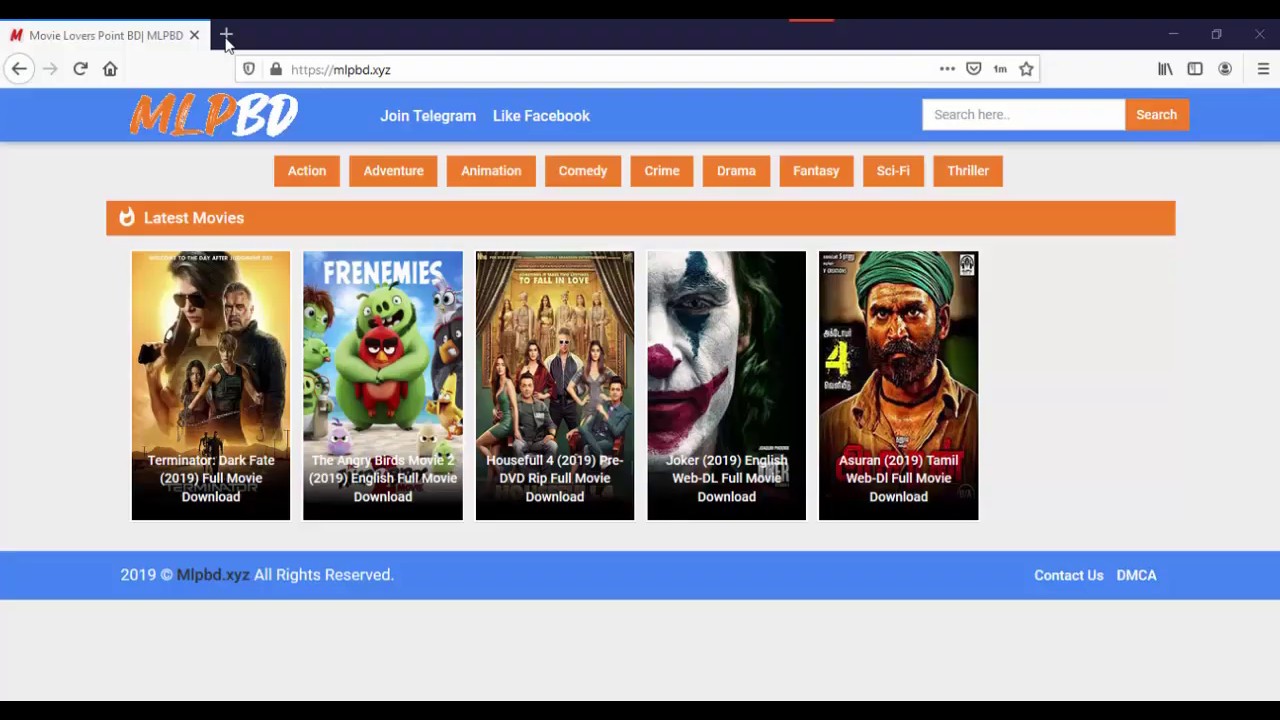The height and width of the screenshot is (720, 1280).
Task: Click the orange Search button
Action: coord(1156,114)
